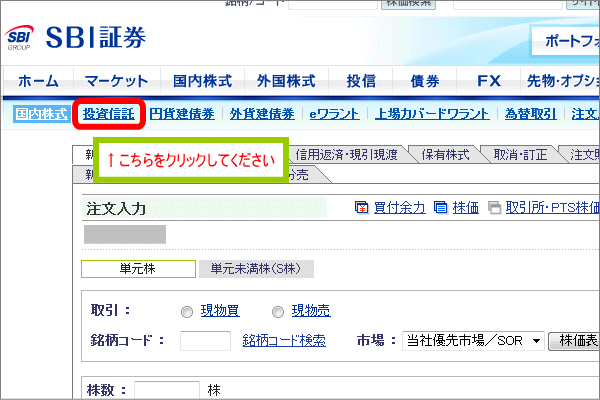The image size is (600, 400).
Task: Open the 投信 main menu
Action: pyautogui.click(x=361, y=81)
